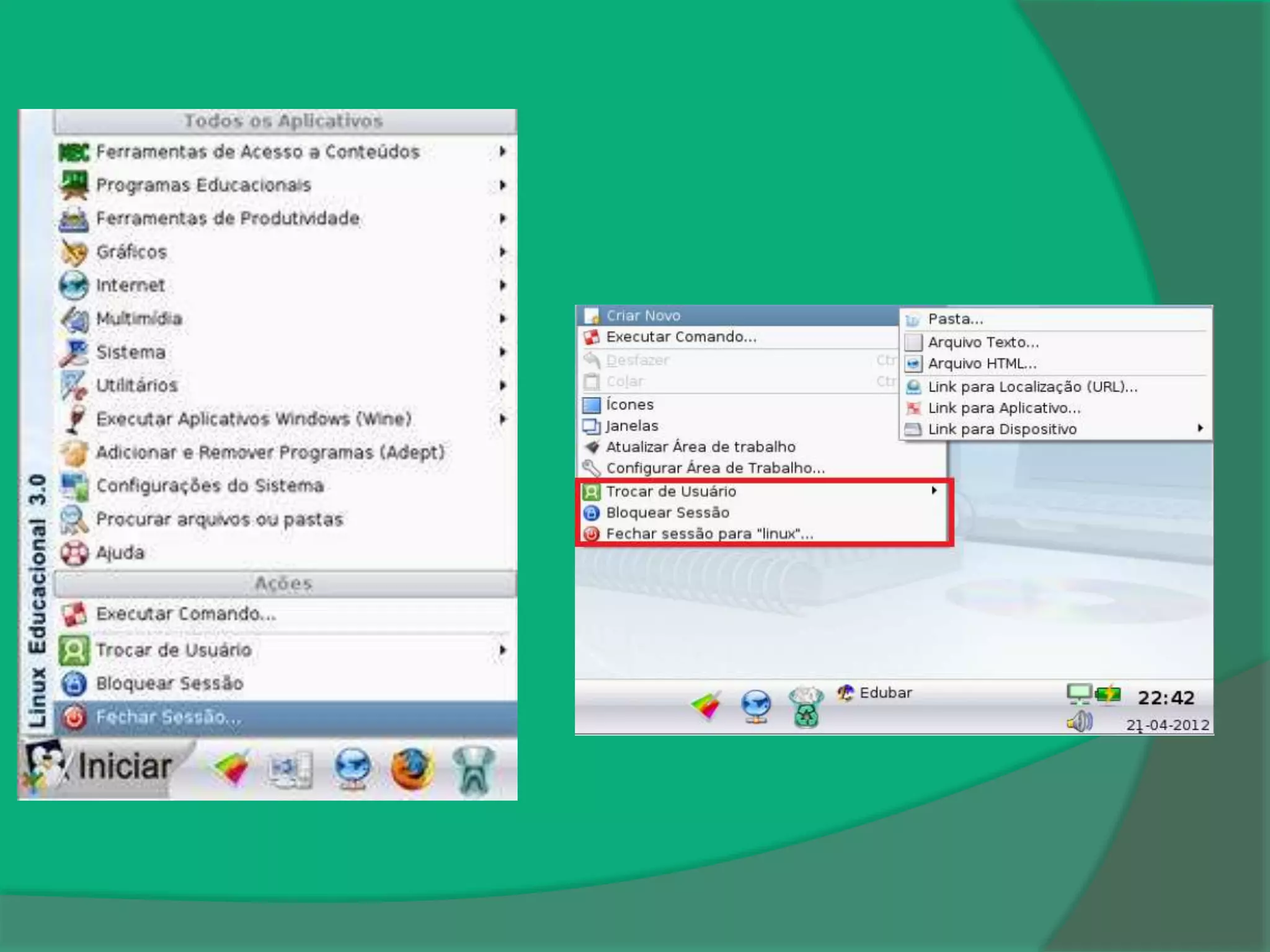This screenshot has width=1270, height=952.
Task: Click the 22:42 clock display
Action: [1165, 699]
